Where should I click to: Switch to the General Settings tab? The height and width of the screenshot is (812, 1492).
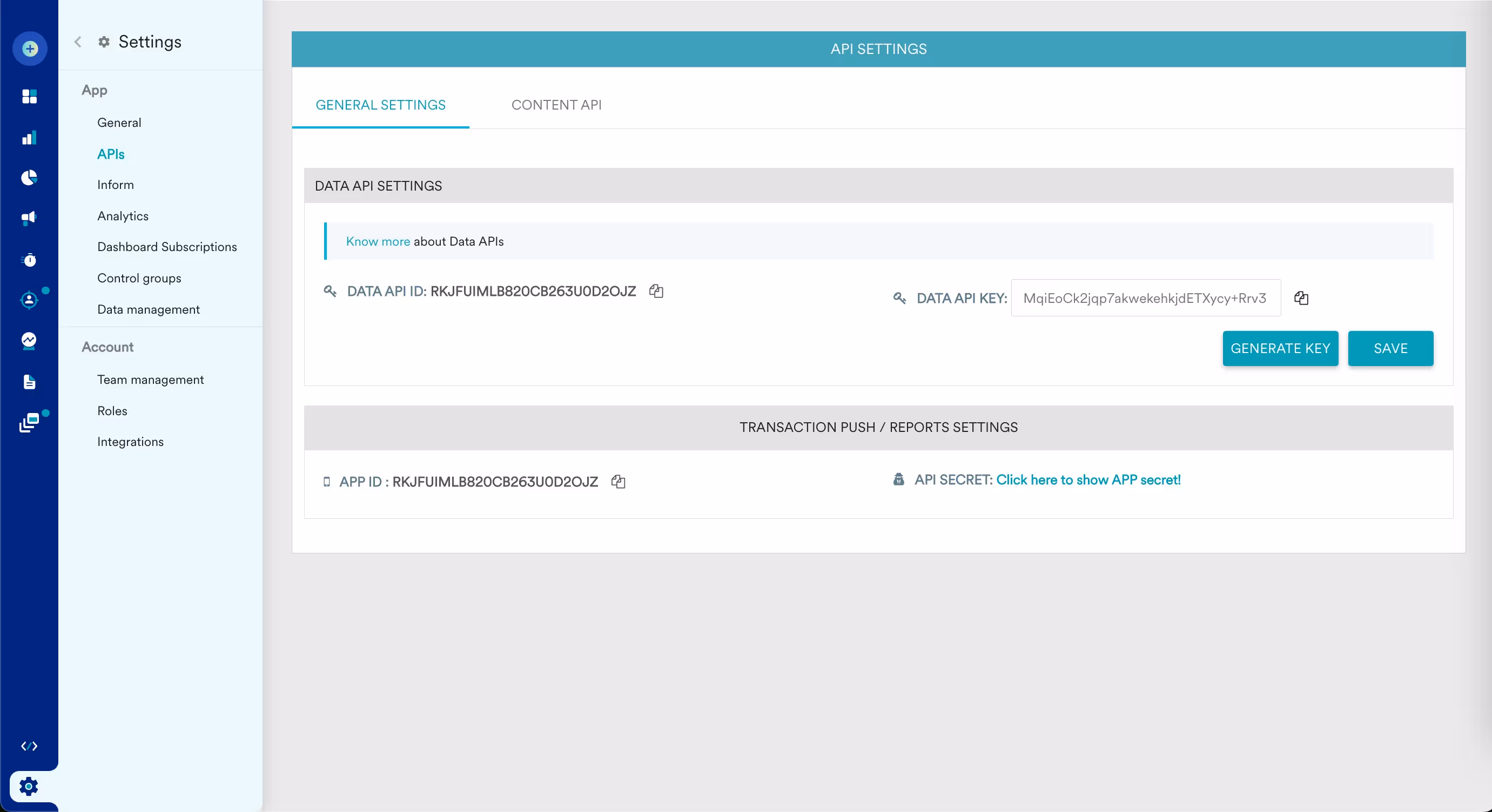pyautogui.click(x=380, y=105)
